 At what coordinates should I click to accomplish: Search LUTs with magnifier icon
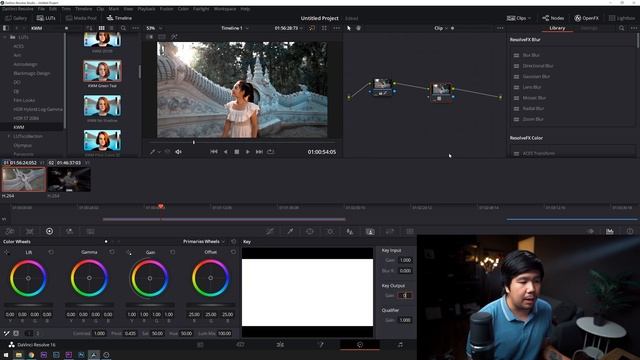[x=123, y=28]
